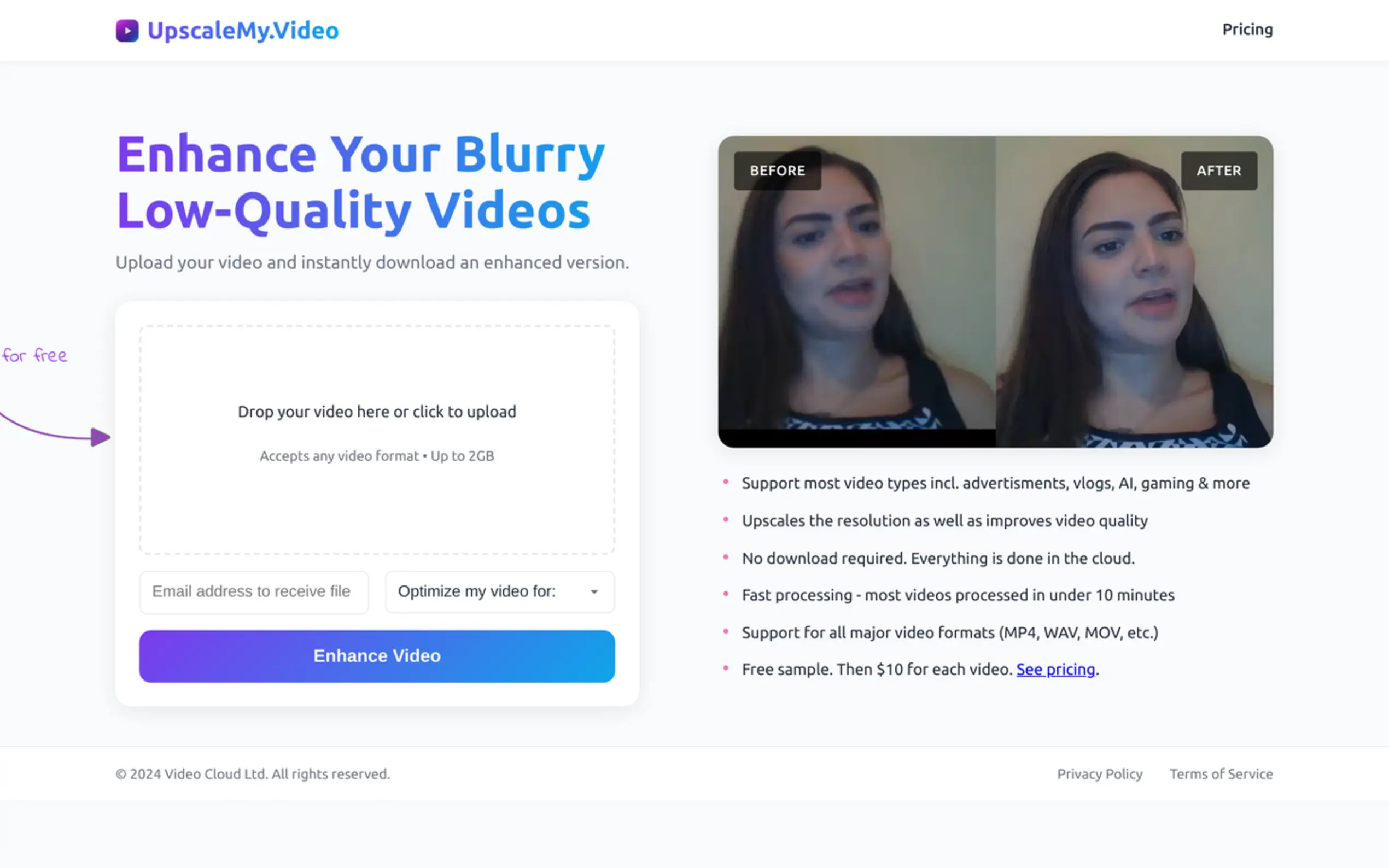The height and width of the screenshot is (868, 1389).
Task: Open the Pricing menu item
Action: (1247, 30)
